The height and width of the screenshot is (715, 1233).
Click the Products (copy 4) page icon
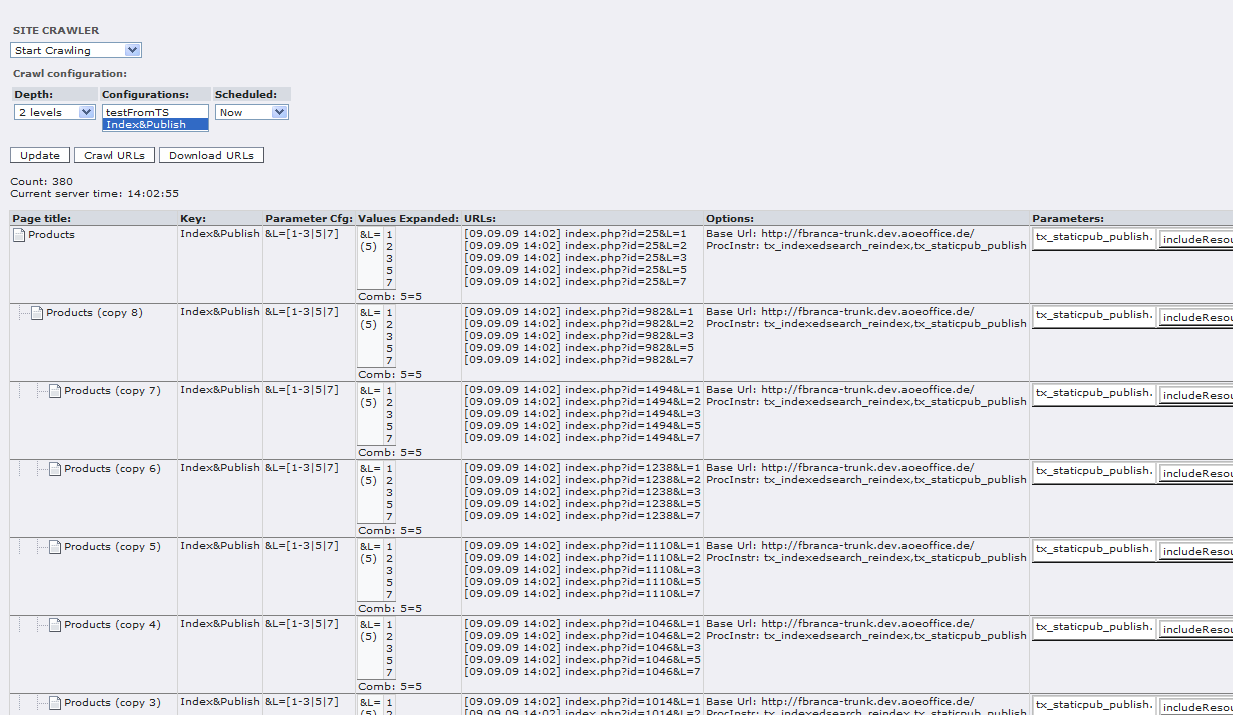pyautogui.click(x=55, y=625)
